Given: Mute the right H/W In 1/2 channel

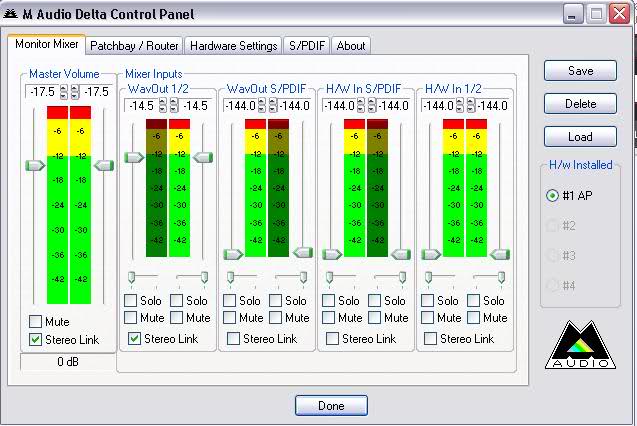Looking at the screenshot, I should 473,317.
